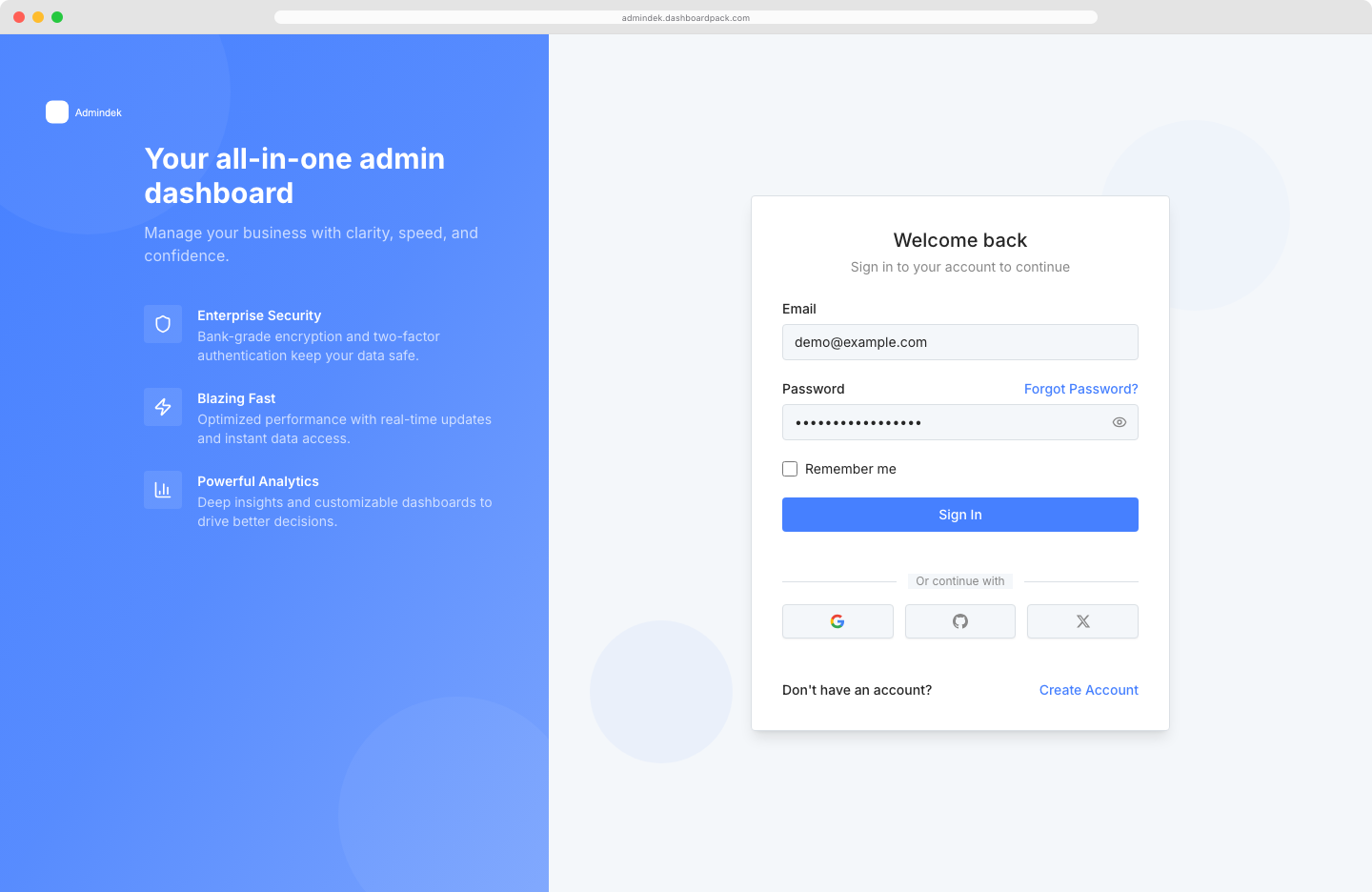Minimize the window with the yellow button

[x=38, y=17]
